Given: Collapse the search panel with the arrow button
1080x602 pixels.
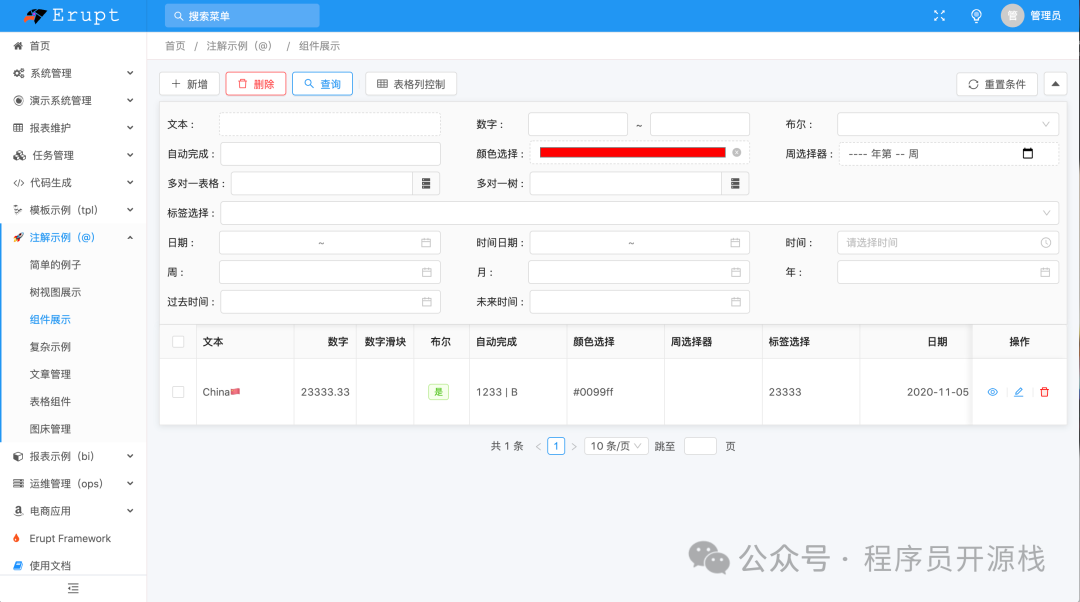Looking at the screenshot, I should (1055, 83).
